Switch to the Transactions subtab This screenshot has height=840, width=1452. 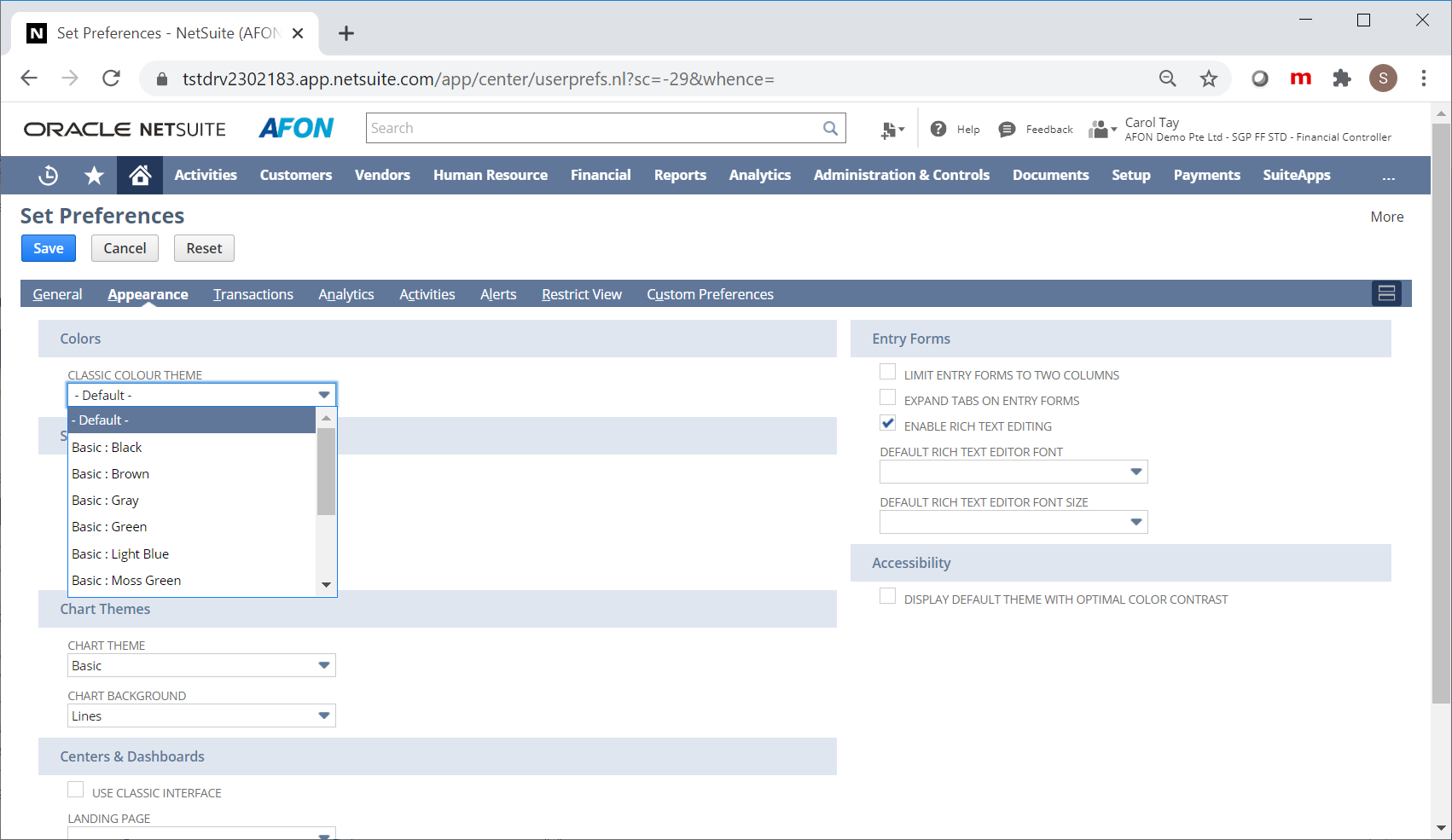tap(253, 293)
